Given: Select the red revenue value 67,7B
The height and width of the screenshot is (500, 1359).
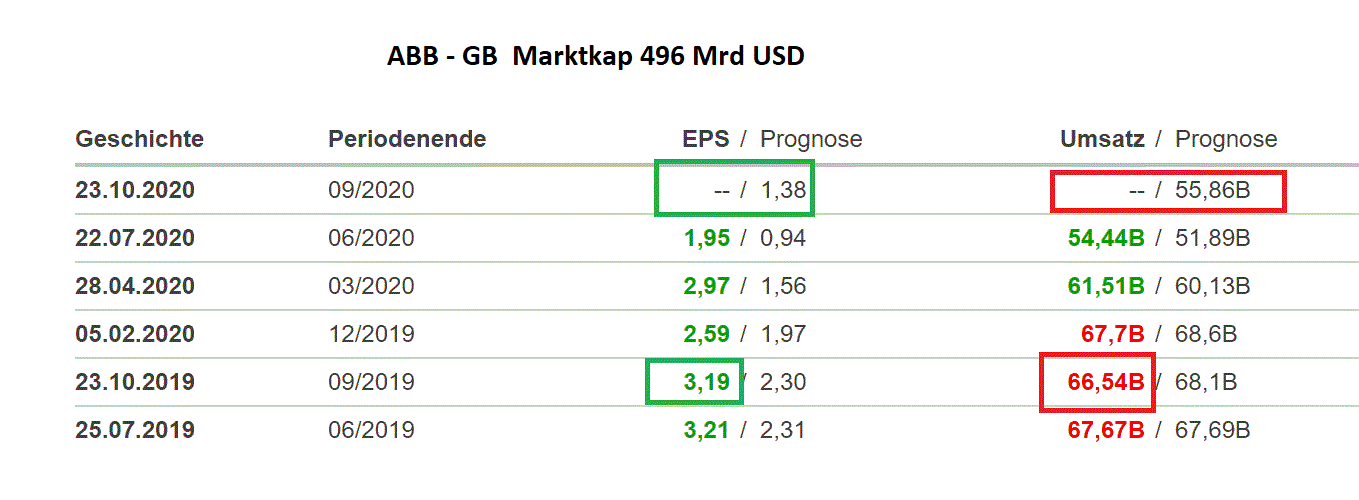Looking at the screenshot, I should [1110, 334].
